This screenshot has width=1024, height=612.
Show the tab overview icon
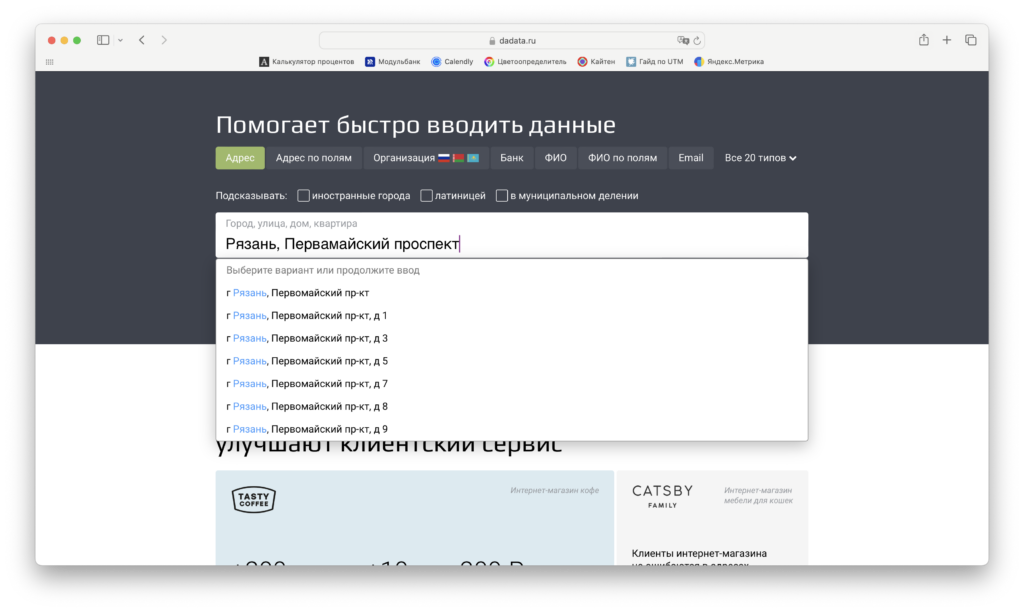coord(970,40)
